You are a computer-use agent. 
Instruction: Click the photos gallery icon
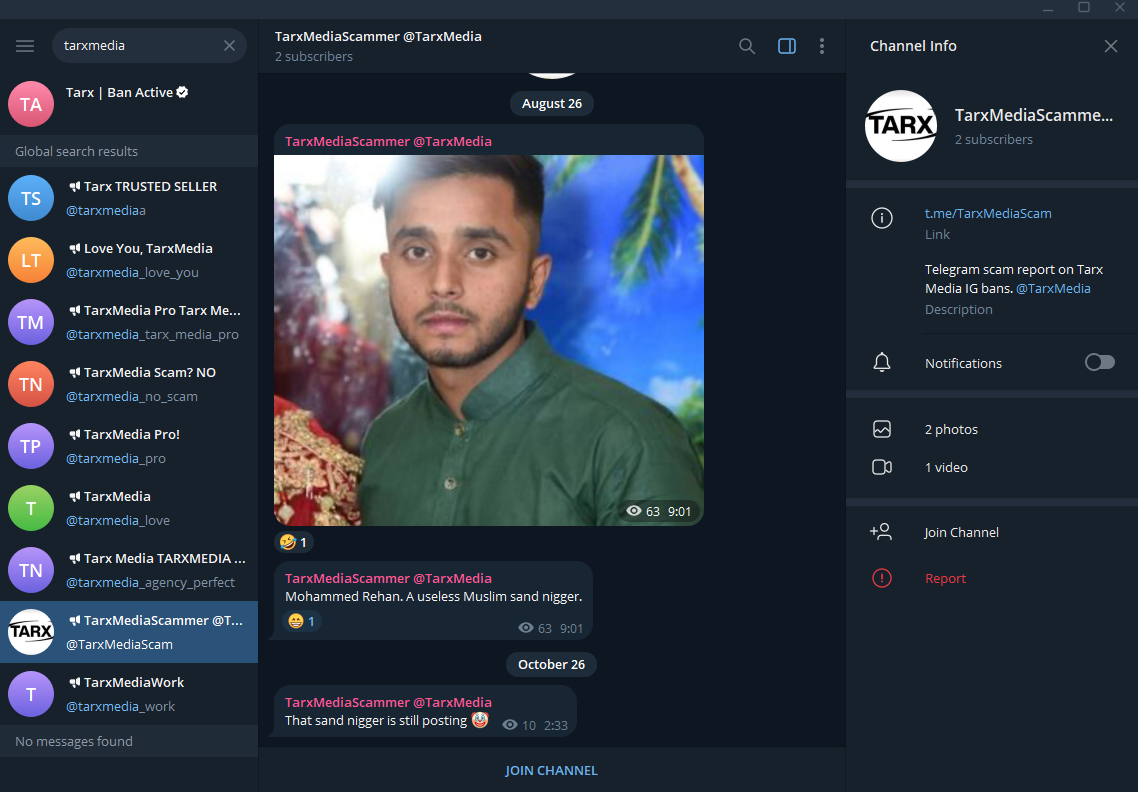pos(882,429)
